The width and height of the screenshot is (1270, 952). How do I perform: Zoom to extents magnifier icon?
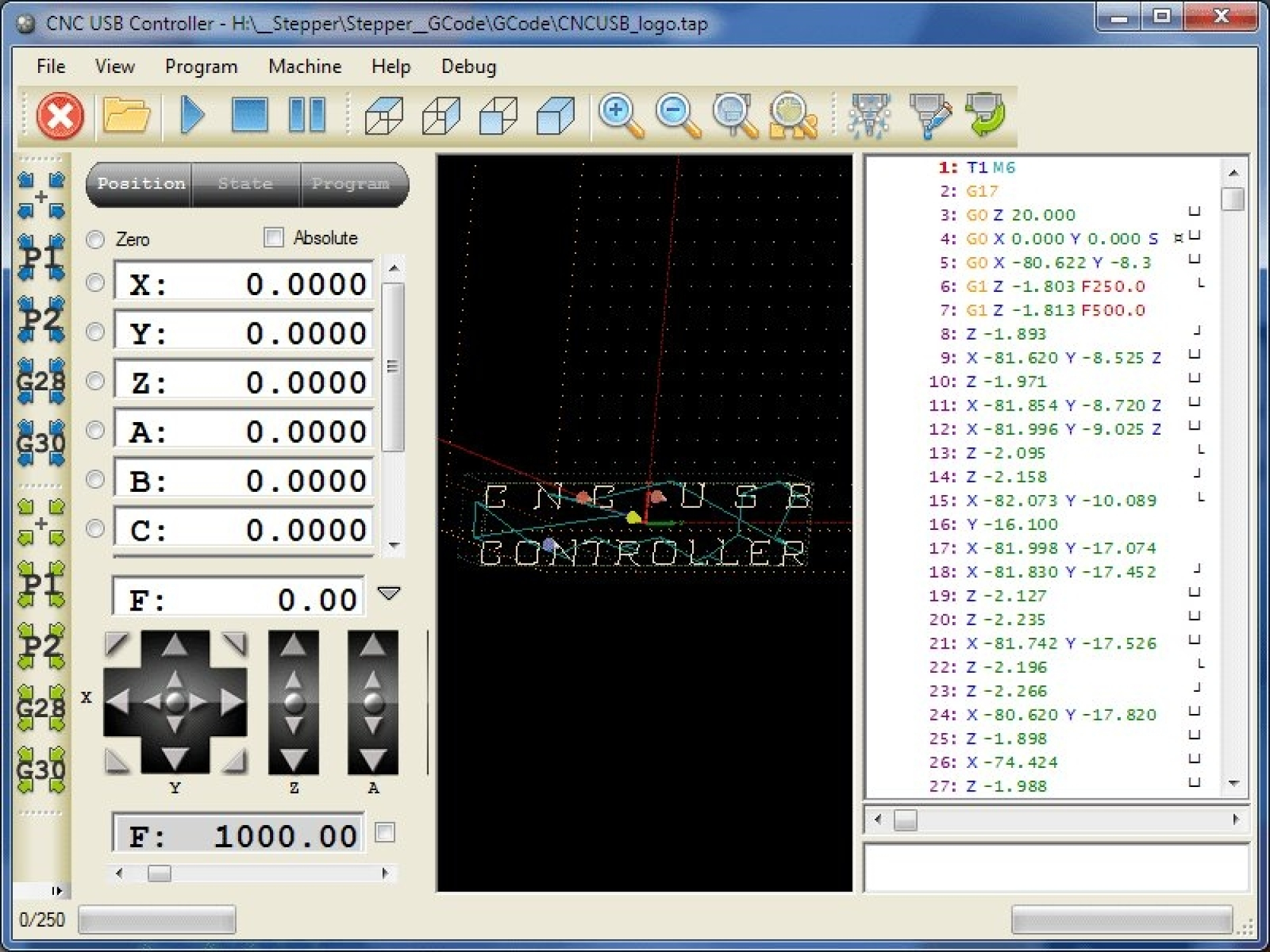click(x=792, y=116)
